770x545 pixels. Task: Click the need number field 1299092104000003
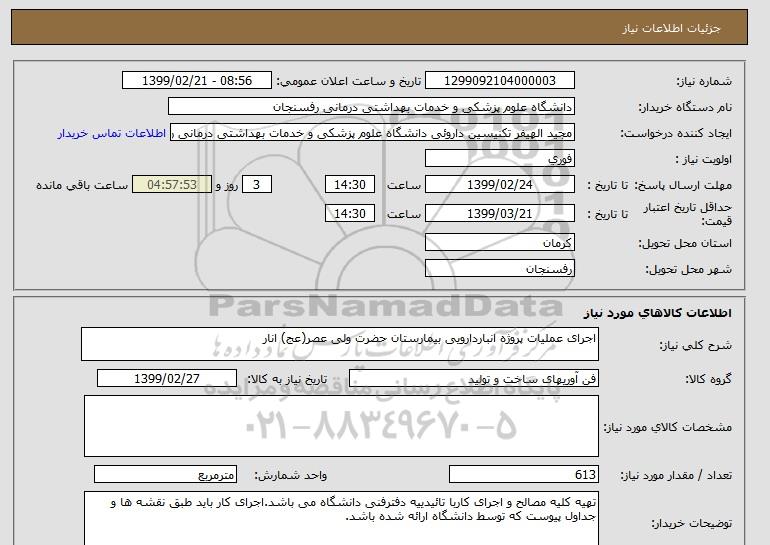[x=499, y=81]
